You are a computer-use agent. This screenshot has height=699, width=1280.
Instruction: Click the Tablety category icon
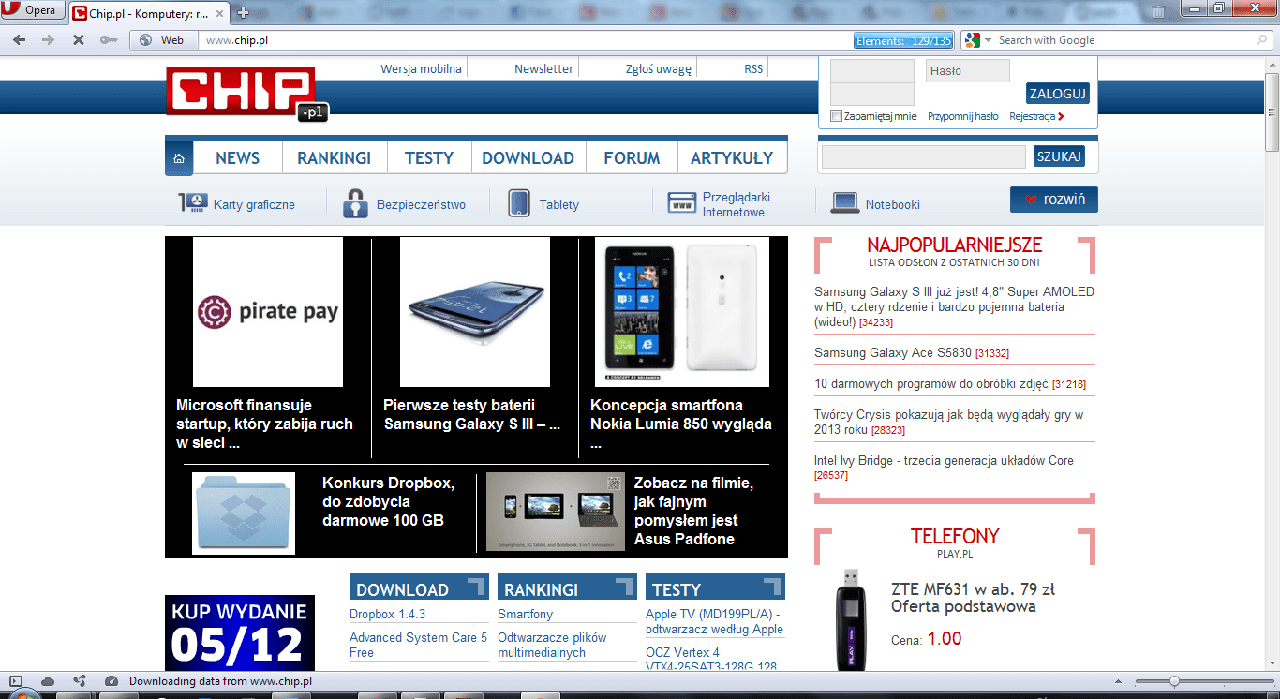(519, 203)
